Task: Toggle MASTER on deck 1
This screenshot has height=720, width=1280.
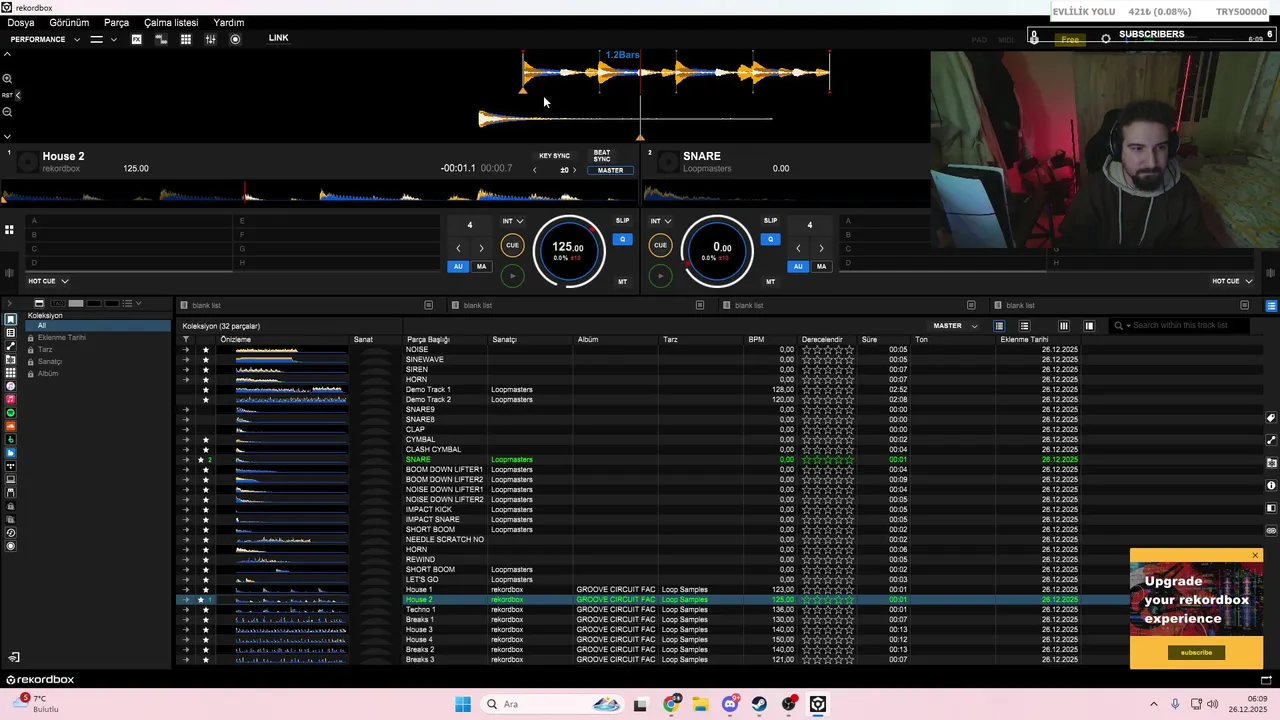Action: 610,170
